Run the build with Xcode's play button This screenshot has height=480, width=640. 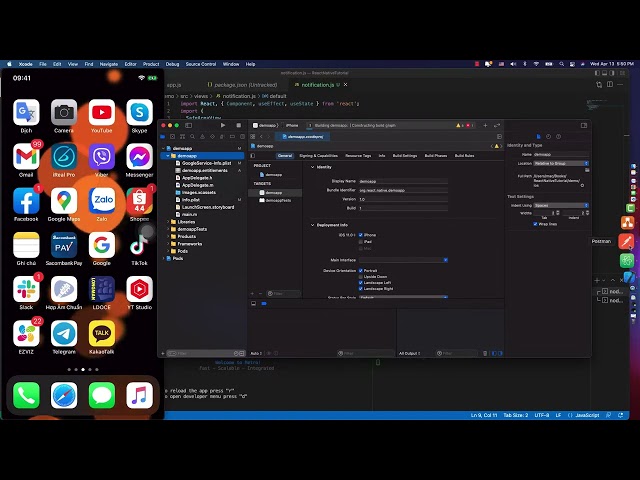pos(223,125)
